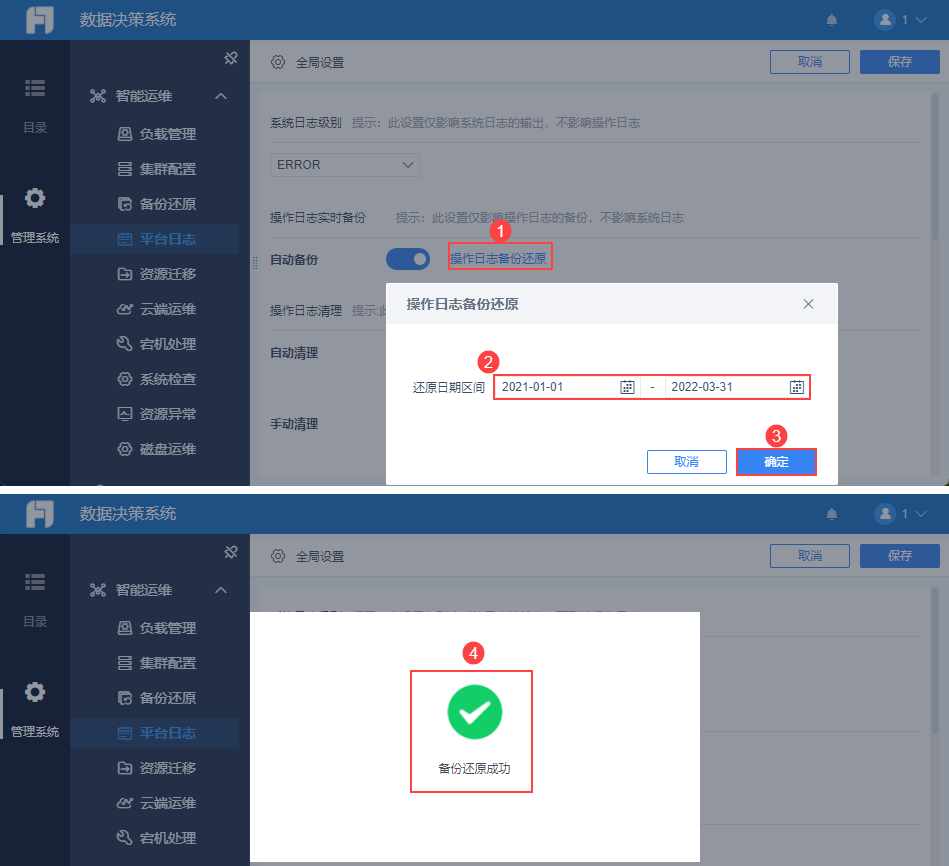
Task: Click the upper panel's top 取消 button
Action: [810, 62]
